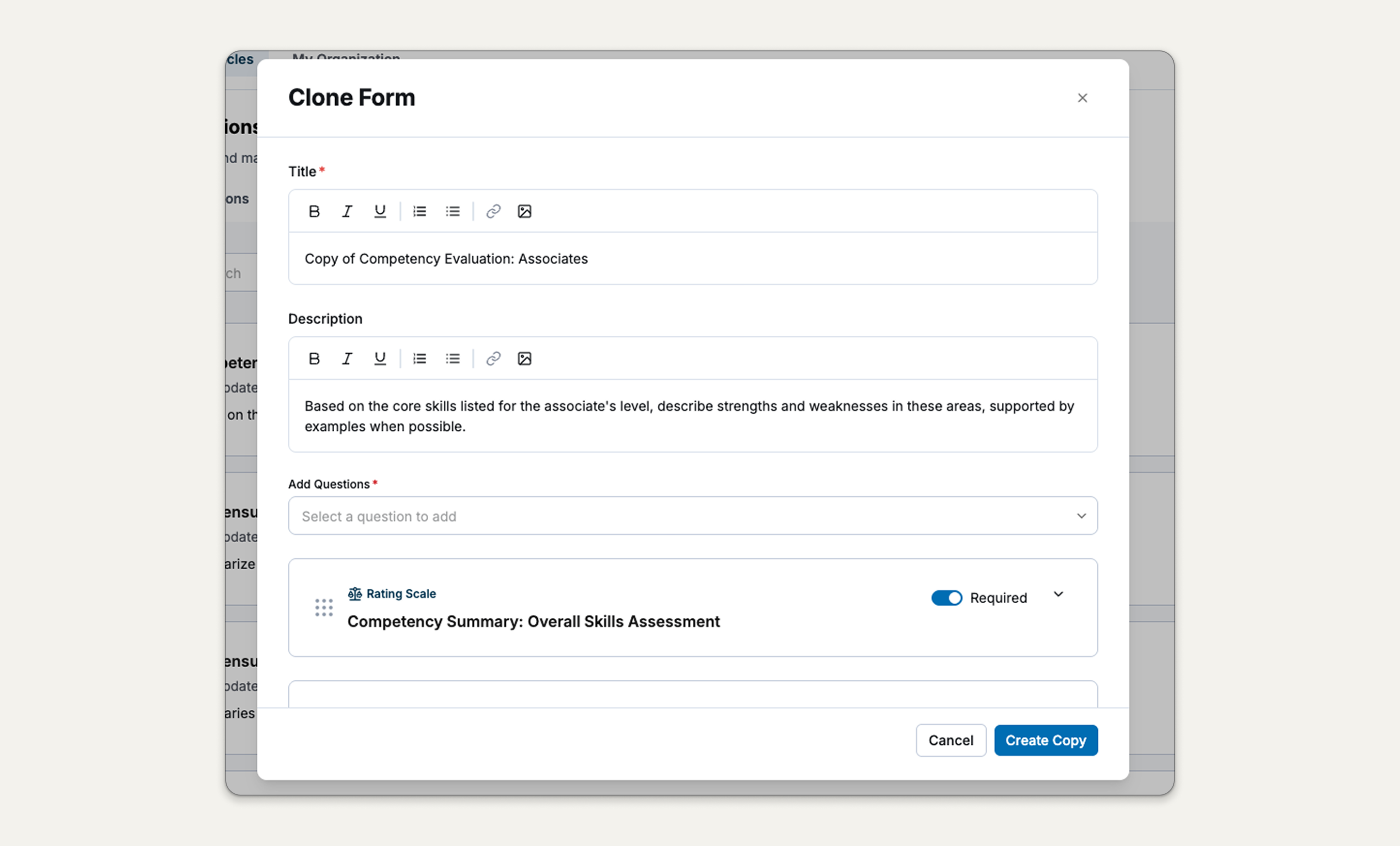Insert bulleted list in Title editor
The height and width of the screenshot is (846, 1400).
[453, 211]
